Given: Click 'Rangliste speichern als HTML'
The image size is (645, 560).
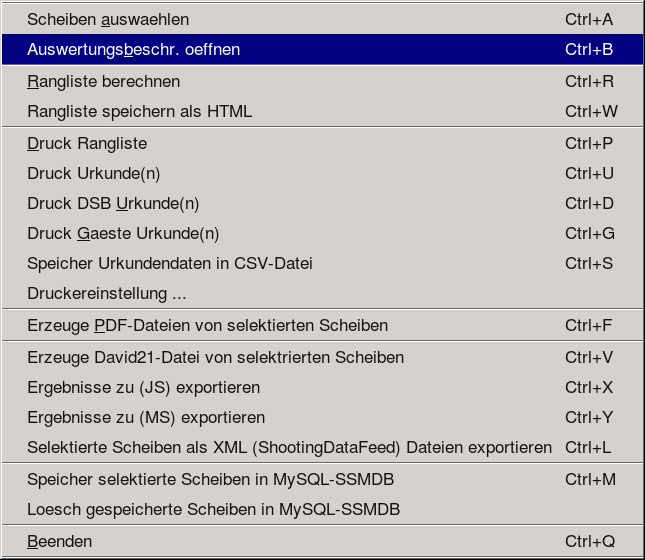Looking at the screenshot, I should pos(140,111).
